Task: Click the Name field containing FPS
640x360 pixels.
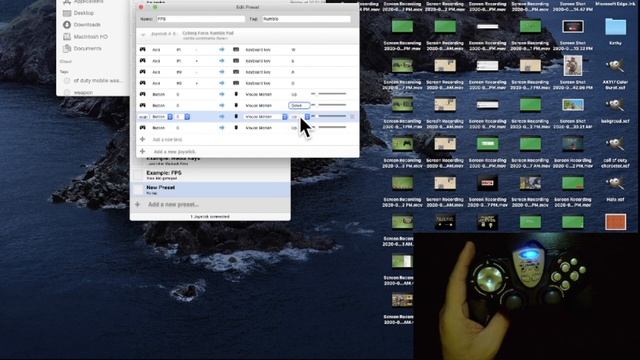Action: pyautogui.click(x=200, y=19)
